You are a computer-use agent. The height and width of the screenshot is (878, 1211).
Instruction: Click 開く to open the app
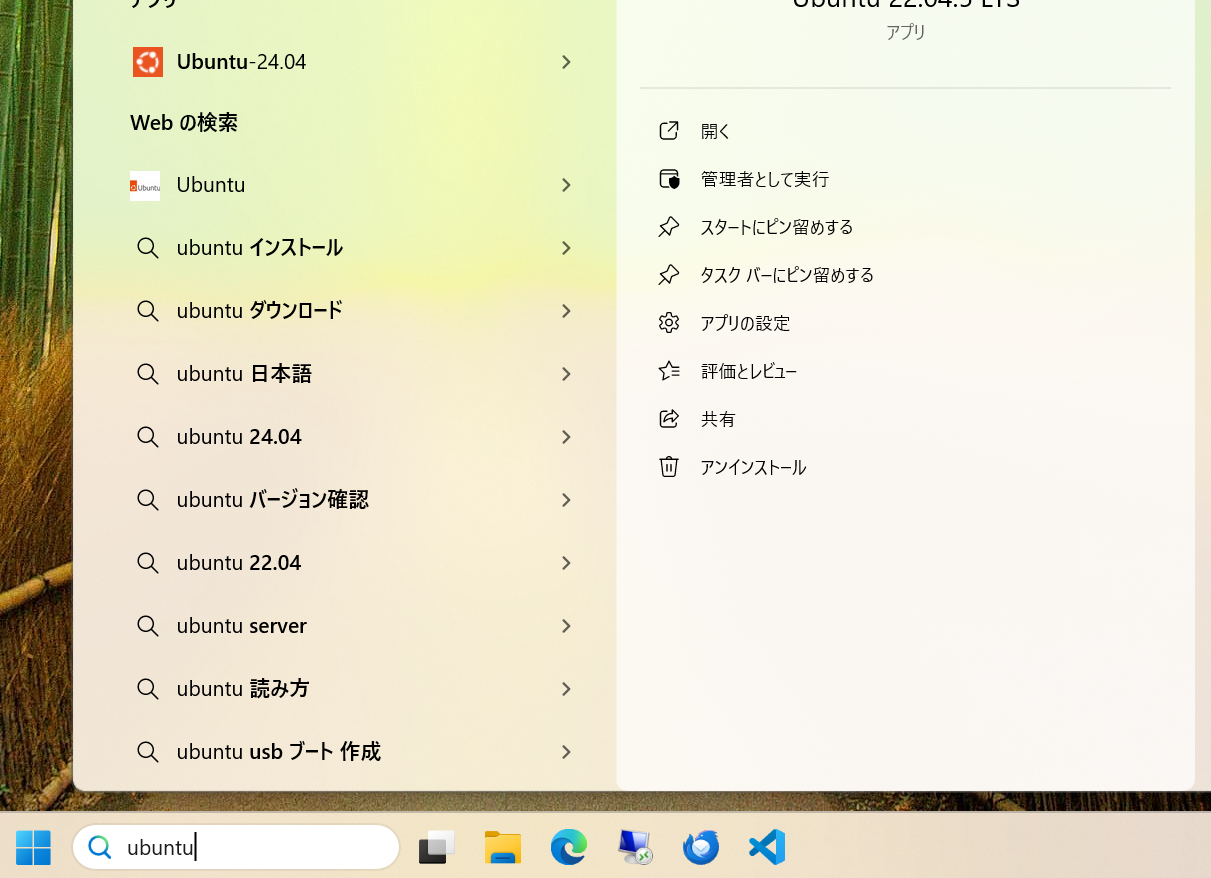[x=715, y=130]
